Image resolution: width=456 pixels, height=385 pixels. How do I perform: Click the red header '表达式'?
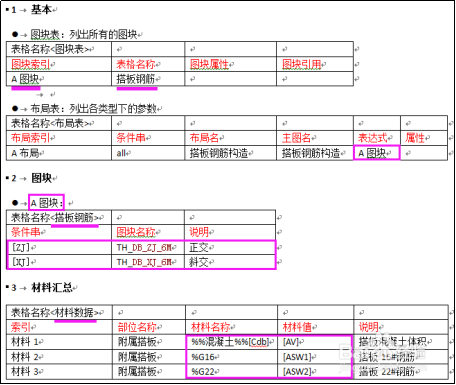click(373, 138)
